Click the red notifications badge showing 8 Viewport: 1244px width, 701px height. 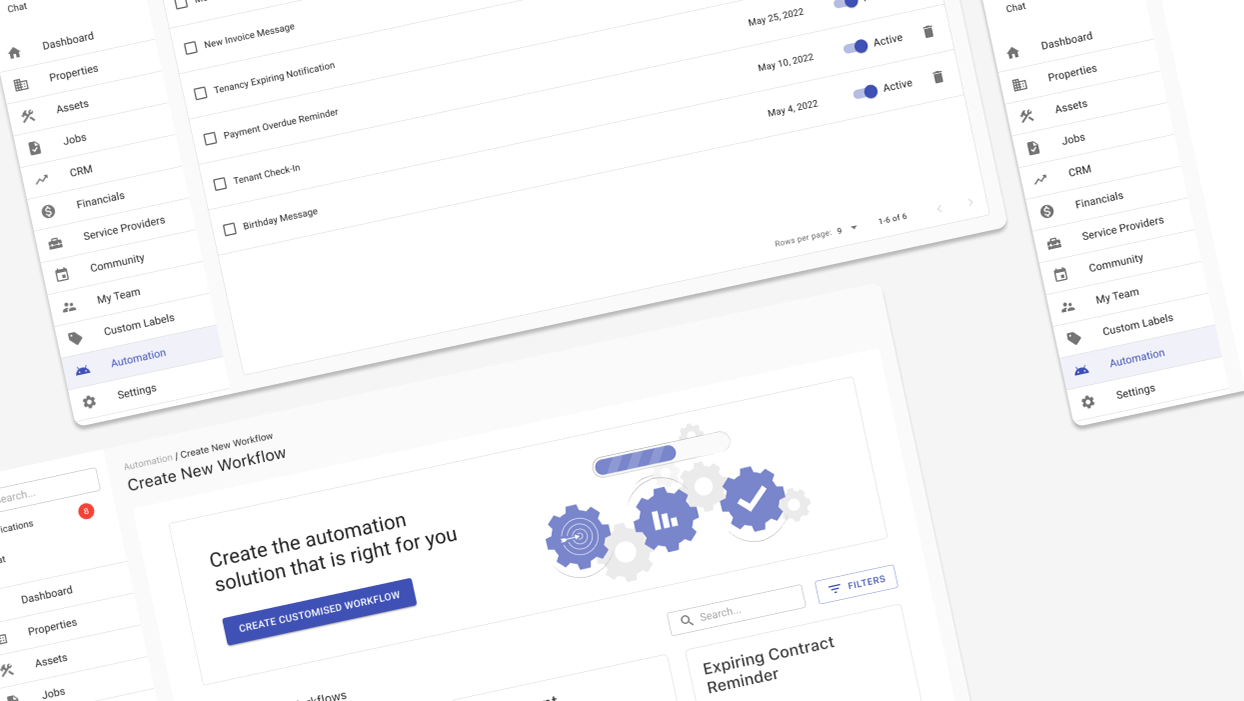pyautogui.click(x=86, y=511)
